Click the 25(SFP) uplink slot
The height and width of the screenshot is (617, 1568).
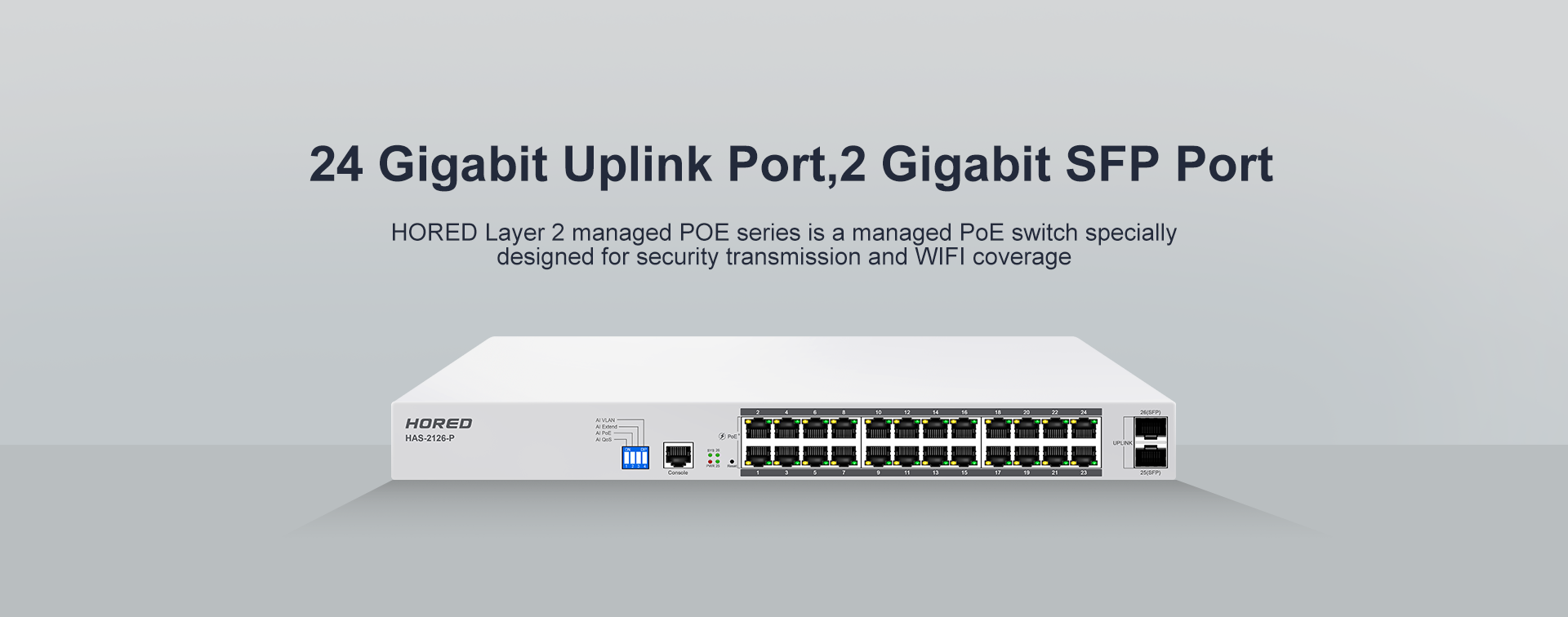coord(1151,455)
